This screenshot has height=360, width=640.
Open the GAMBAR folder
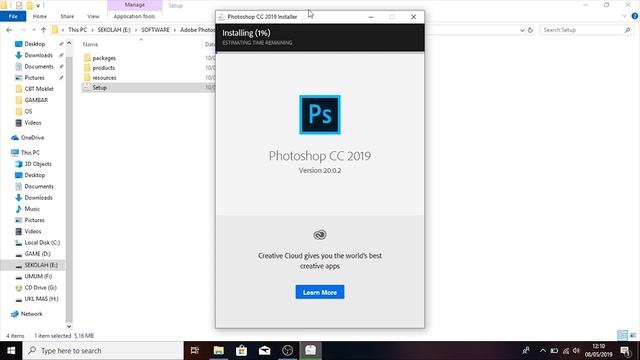click(36, 100)
